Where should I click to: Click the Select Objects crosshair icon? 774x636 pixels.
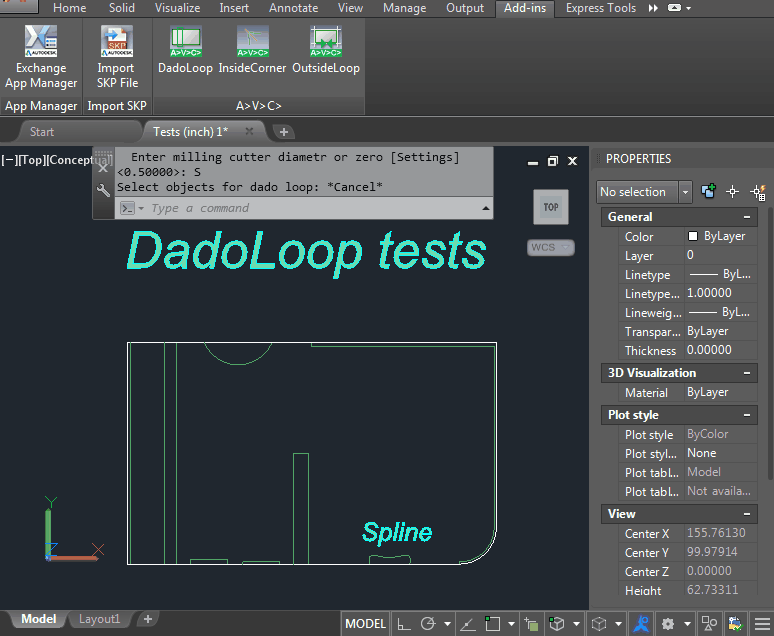pyautogui.click(x=733, y=192)
